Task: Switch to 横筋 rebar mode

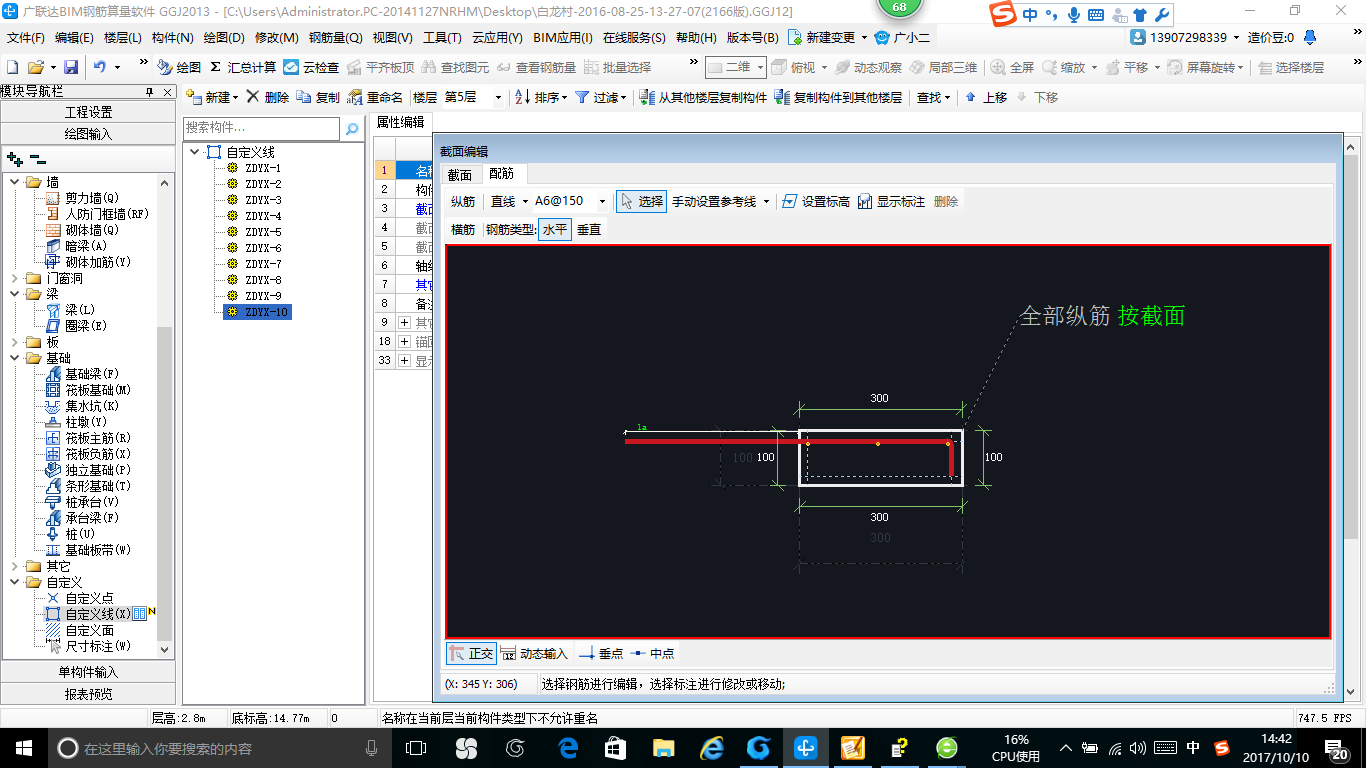Action: [x=463, y=229]
